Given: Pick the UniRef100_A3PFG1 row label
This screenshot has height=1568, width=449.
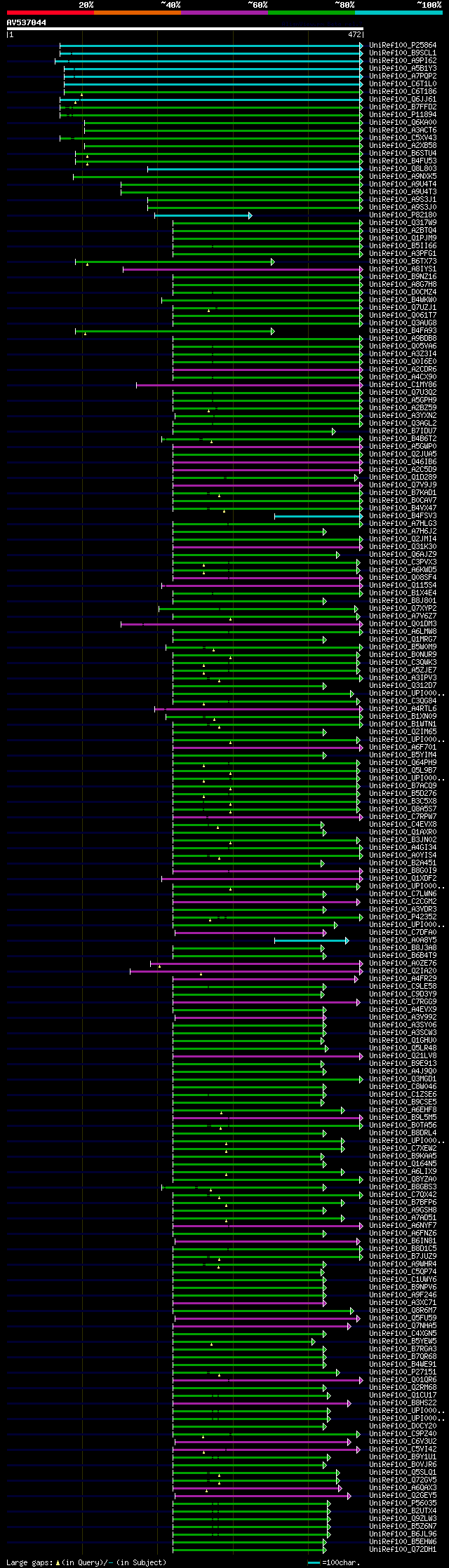Looking at the screenshot, I should pyautogui.click(x=403, y=254).
